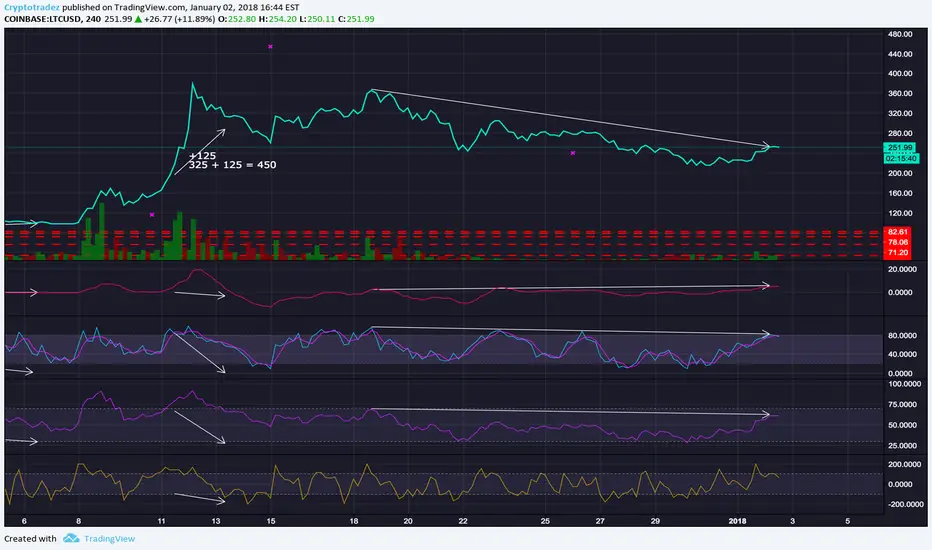Click the 400.00 price axis label
The image size is (932, 550).
(900, 74)
